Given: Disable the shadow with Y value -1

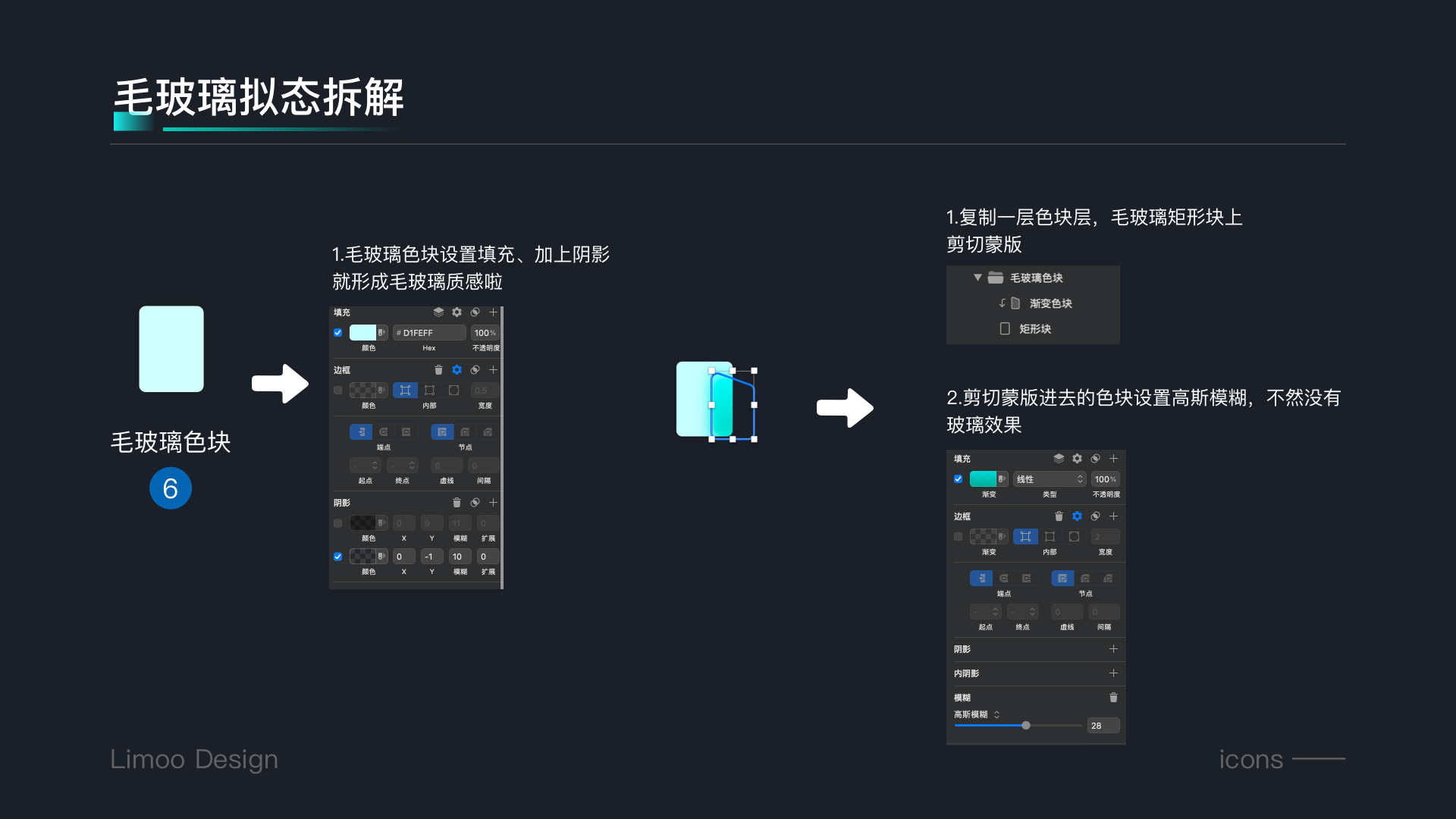Looking at the screenshot, I should pyautogui.click(x=338, y=557).
